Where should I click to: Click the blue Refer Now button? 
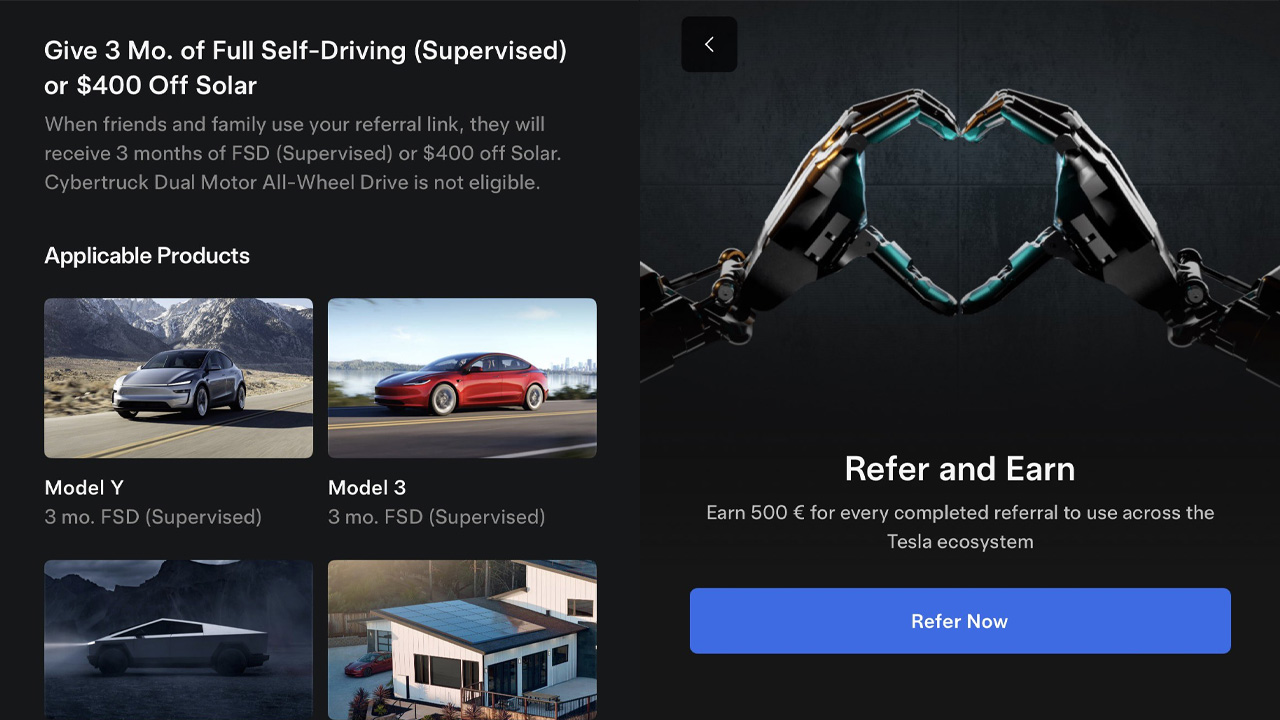pyautogui.click(x=960, y=621)
